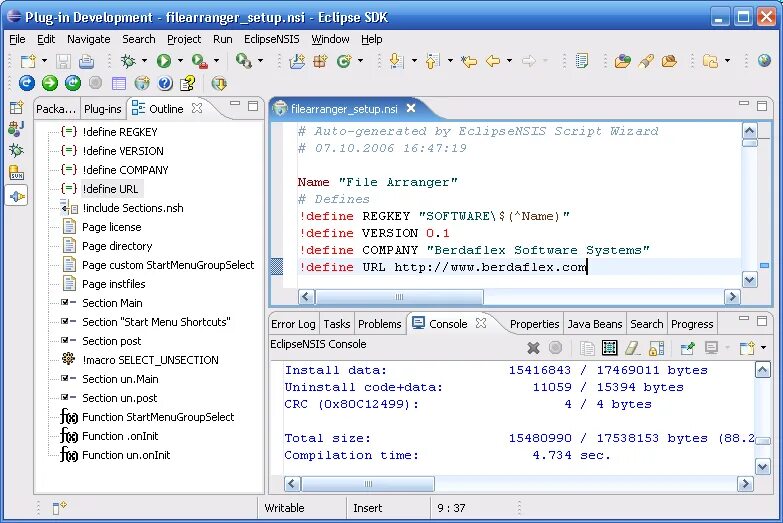This screenshot has width=783, height=523.
Task: Select 'Function .onInit' in Outline
Action: [120, 436]
